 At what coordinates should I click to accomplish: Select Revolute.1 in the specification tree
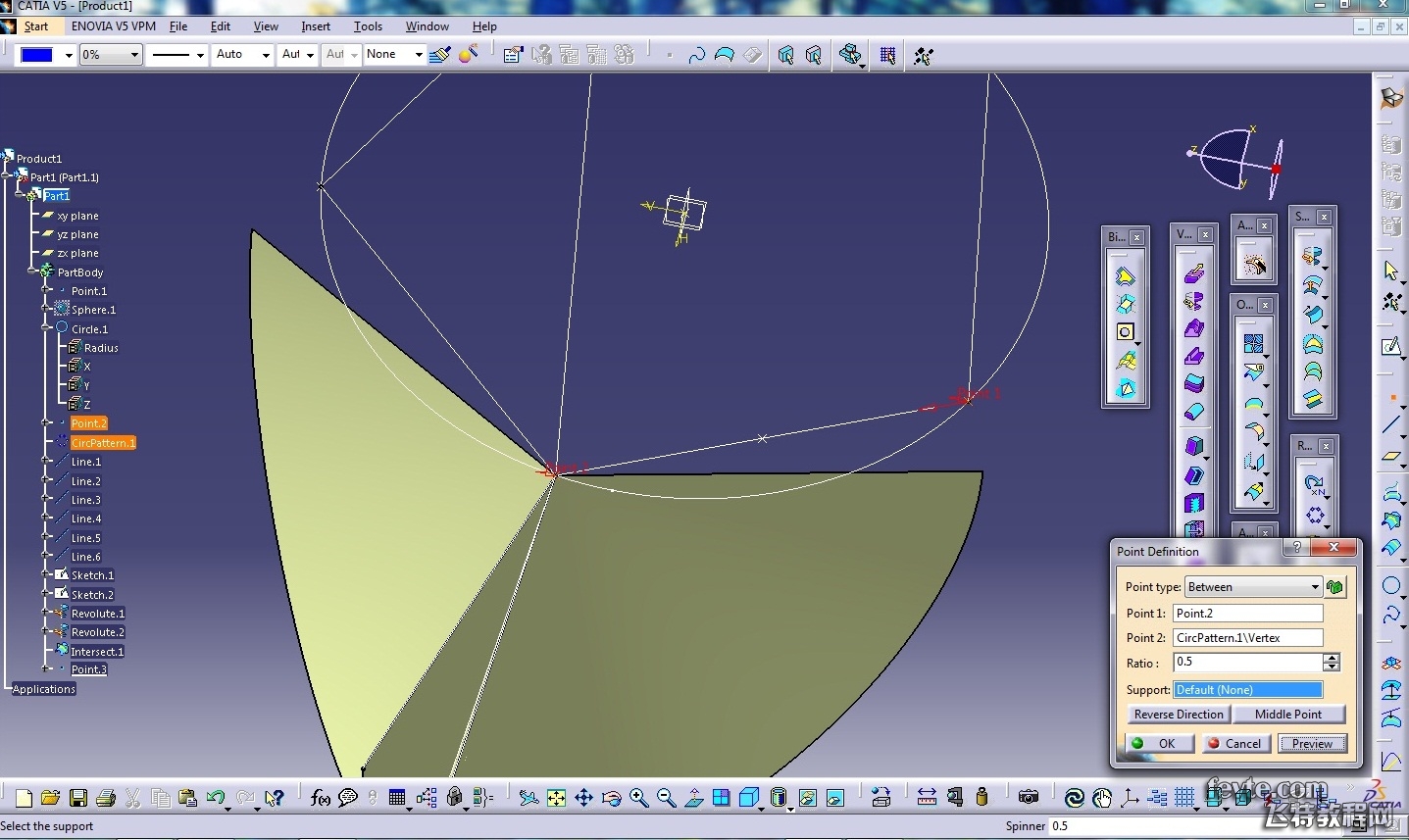point(97,614)
